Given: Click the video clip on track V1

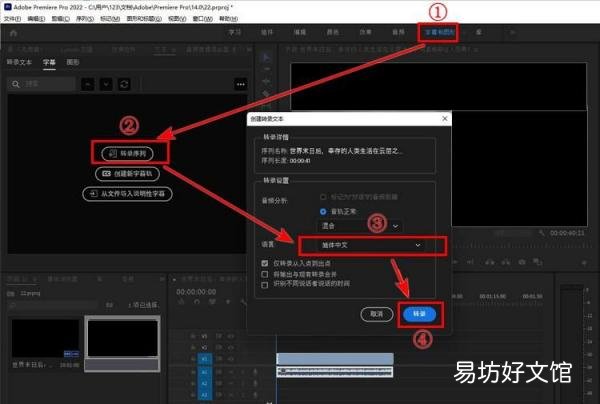Looking at the screenshot, I should 335,359.
